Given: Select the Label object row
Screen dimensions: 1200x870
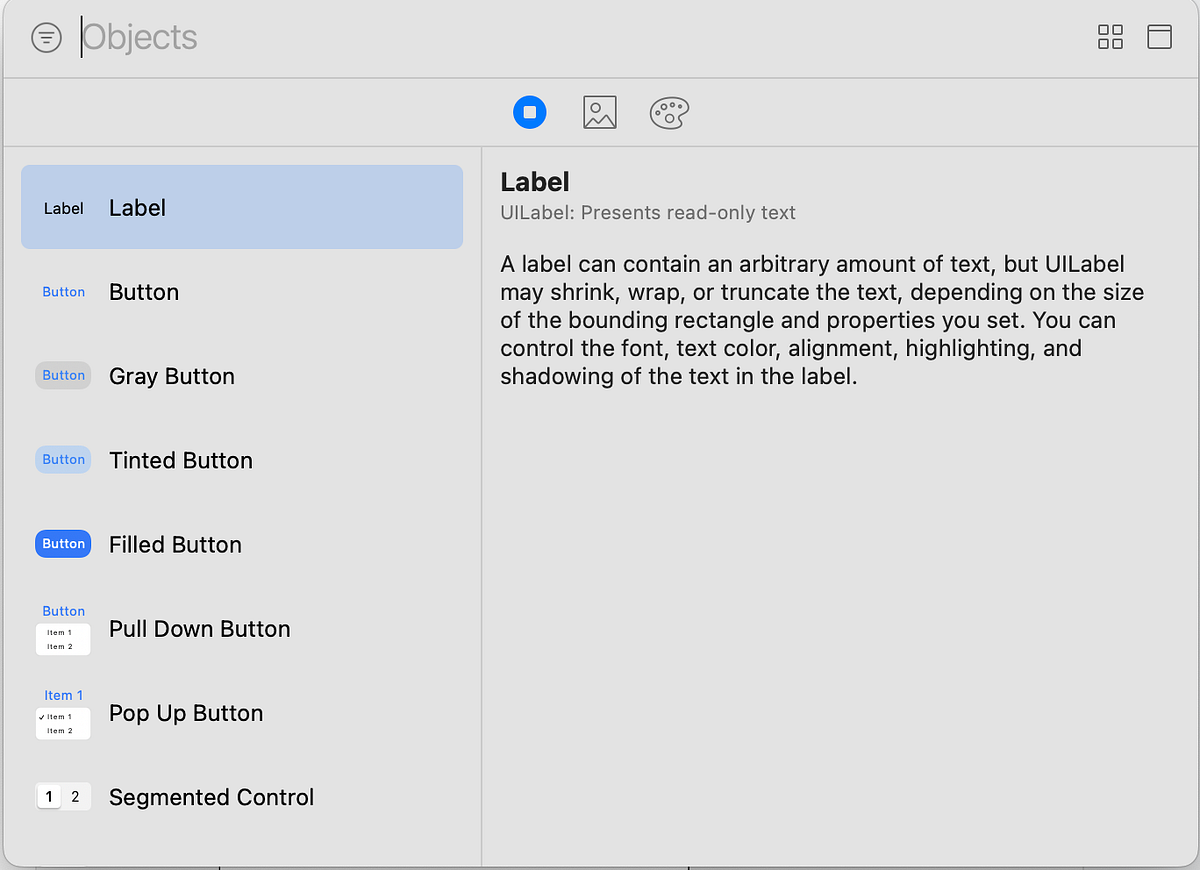Looking at the screenshot, I should [x=242, y=208].
